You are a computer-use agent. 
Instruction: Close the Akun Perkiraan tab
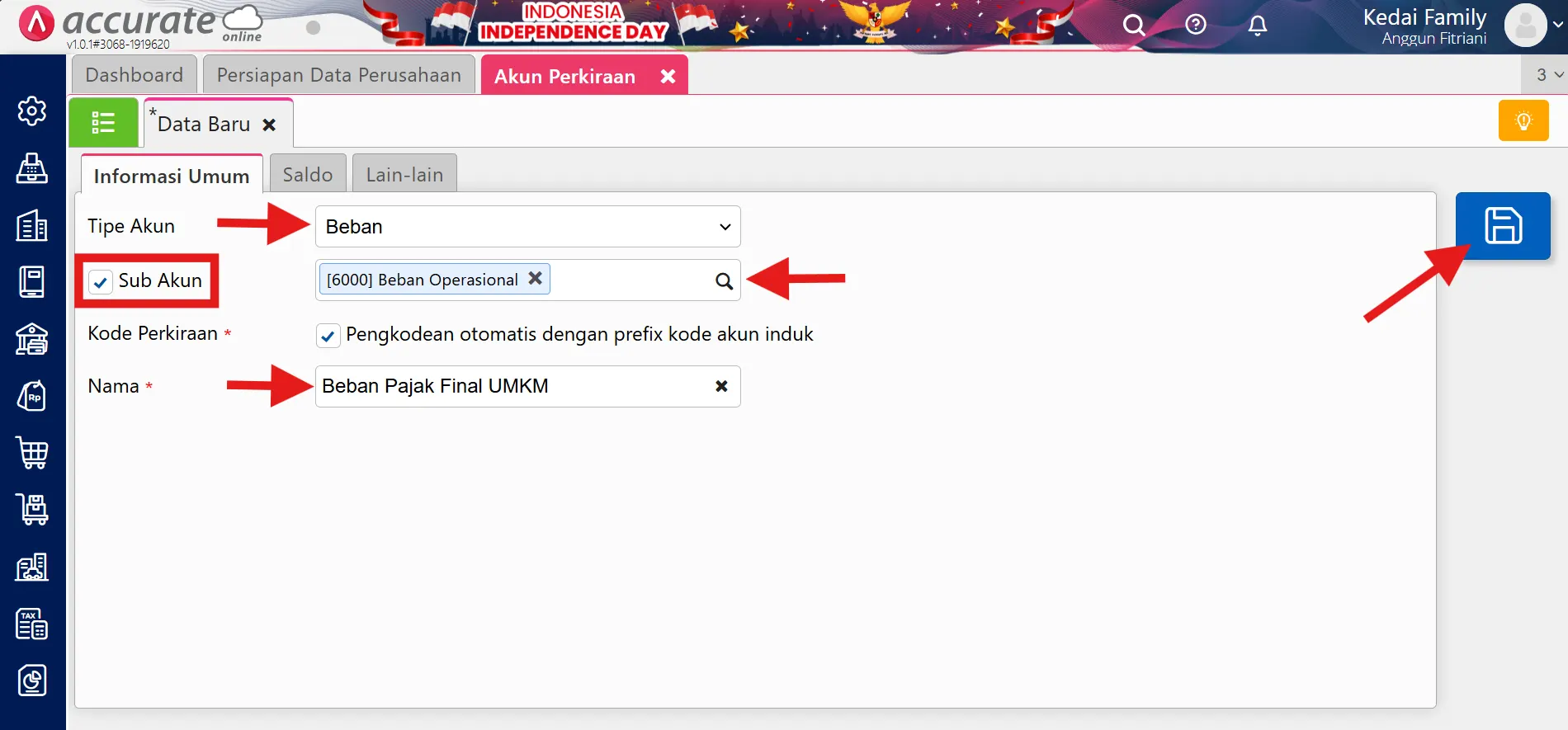click(x=668, y=76)
